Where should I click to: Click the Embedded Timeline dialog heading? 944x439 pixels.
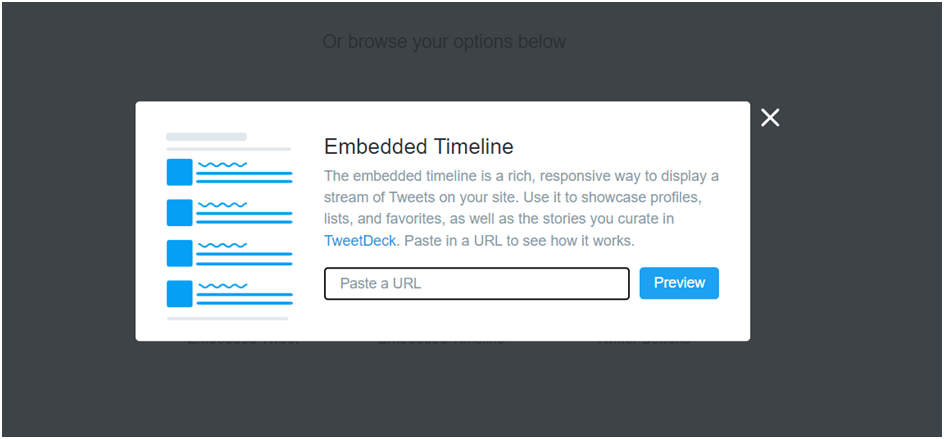(x=419, y=147)
